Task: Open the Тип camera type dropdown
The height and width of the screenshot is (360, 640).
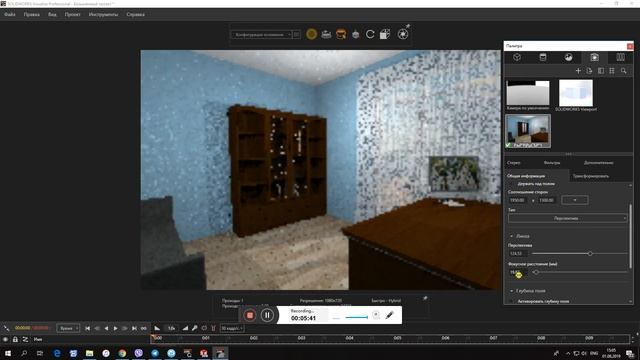Action: (x=567, y=218)
